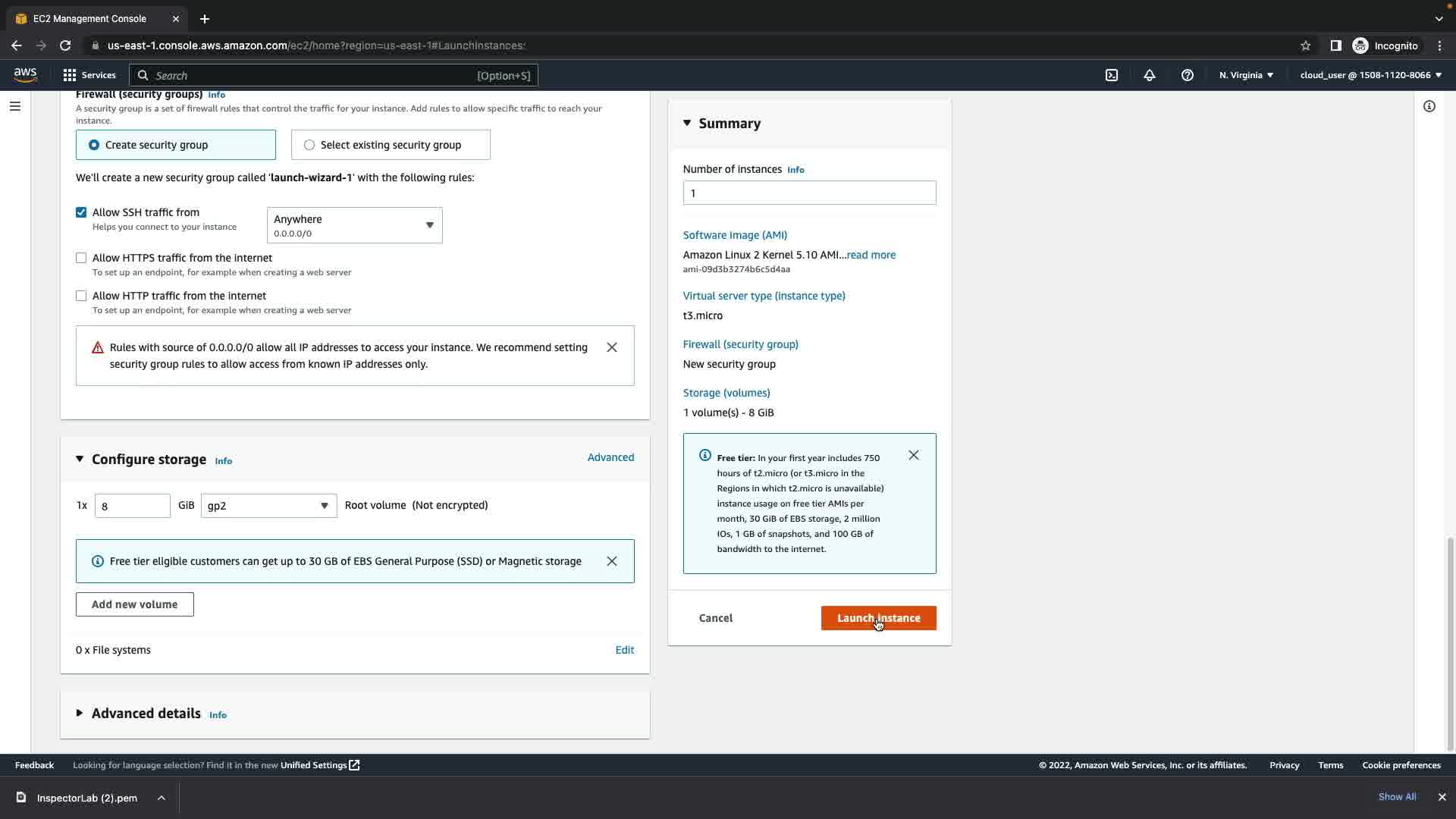Open the Services grid menu
The height and width of the screenshot is (819, 1456).
coord(89,75)
